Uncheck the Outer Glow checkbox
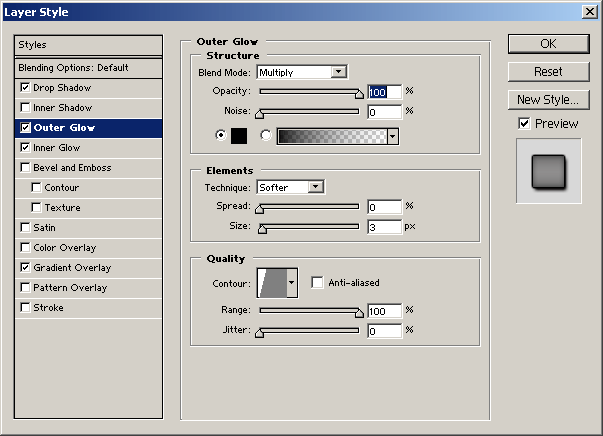Image resolution: width=603 pixels, height=436 pixels. coord(25,127)
